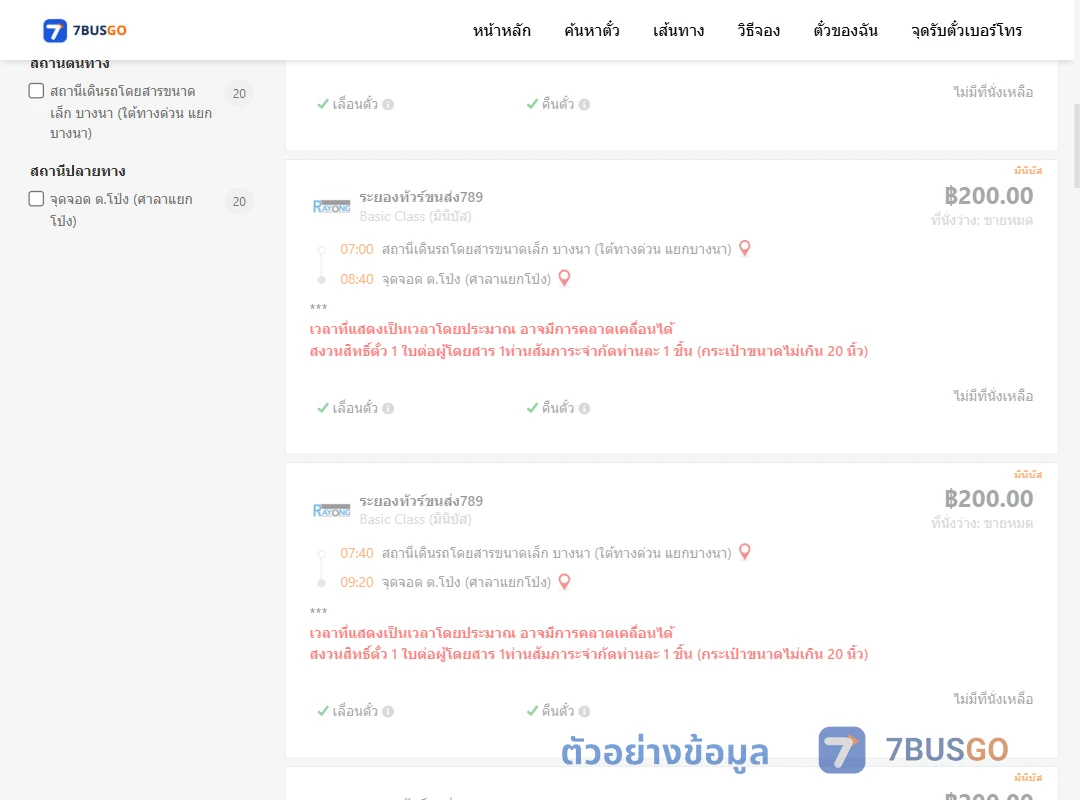Click Rayong operator logo in 07:00 trip
This screenshot has height=800, width=1080.
click(x=331, y=207)
